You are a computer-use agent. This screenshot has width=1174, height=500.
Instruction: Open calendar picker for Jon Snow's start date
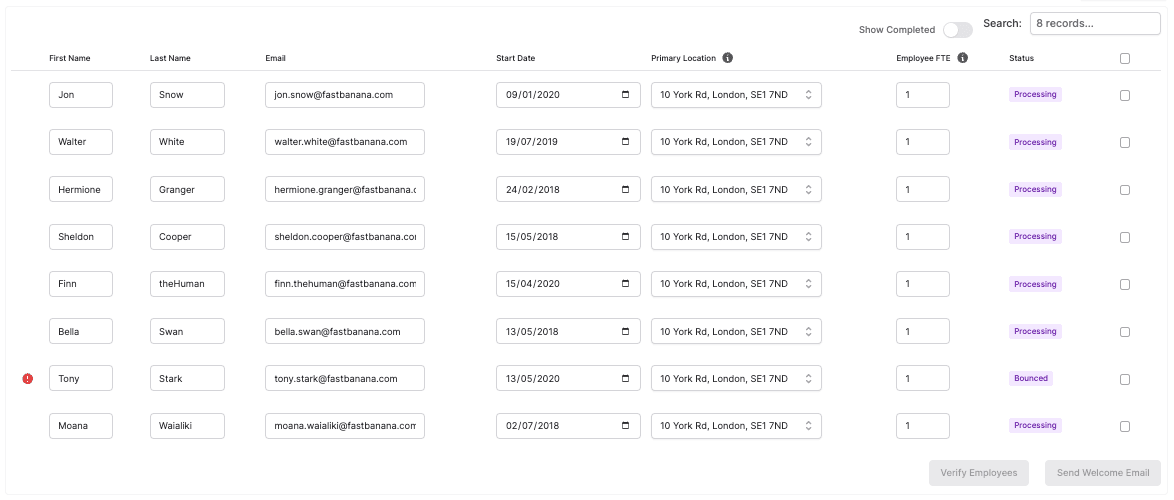coord(626,95)
